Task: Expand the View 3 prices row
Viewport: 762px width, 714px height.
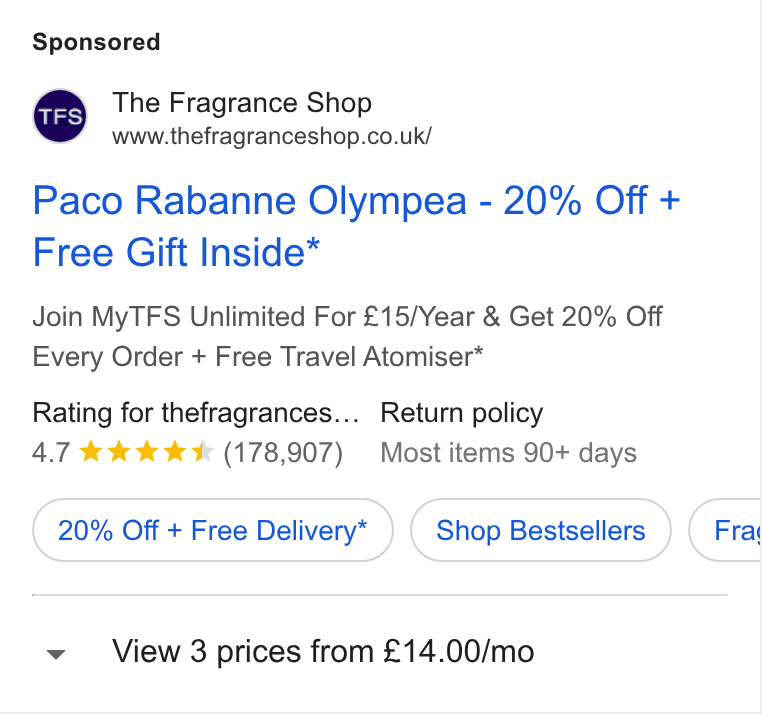Action: 380,651
